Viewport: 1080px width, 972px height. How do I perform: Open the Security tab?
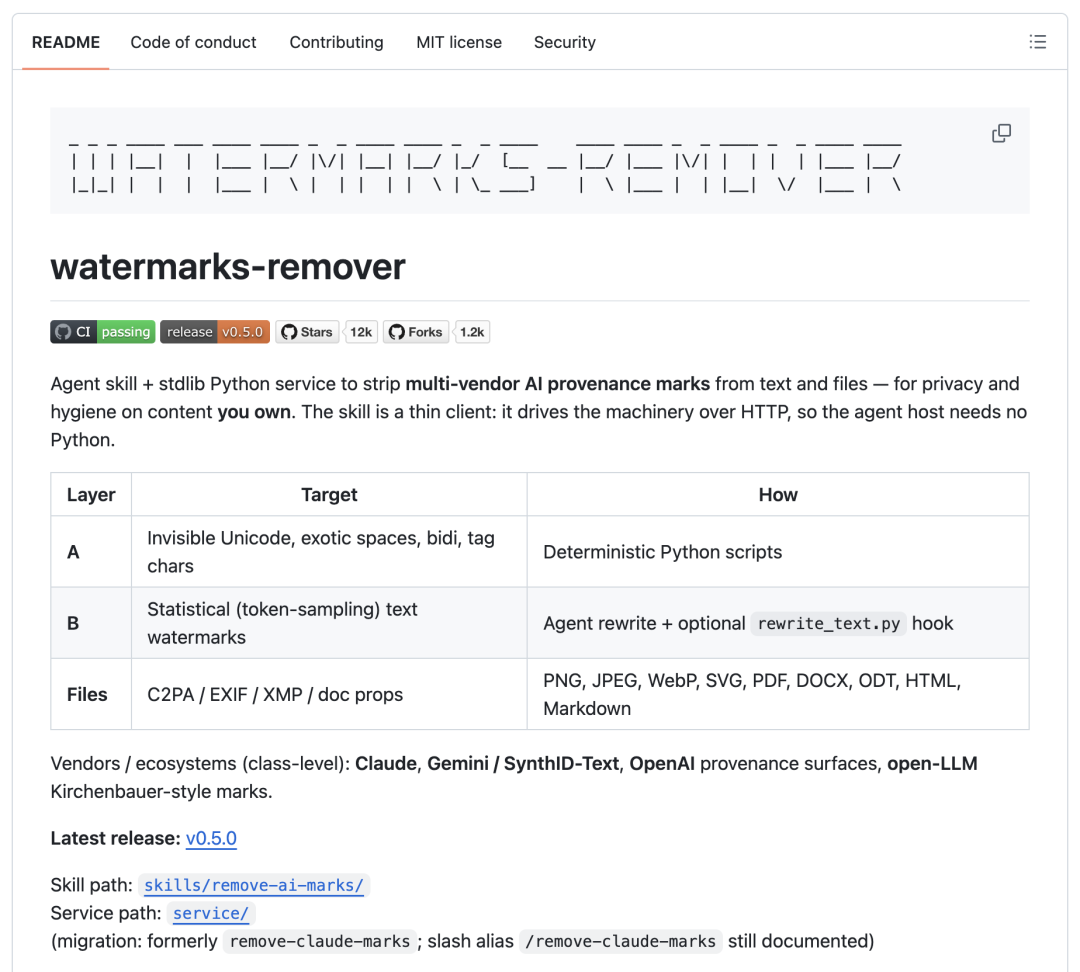pos(564,42)
